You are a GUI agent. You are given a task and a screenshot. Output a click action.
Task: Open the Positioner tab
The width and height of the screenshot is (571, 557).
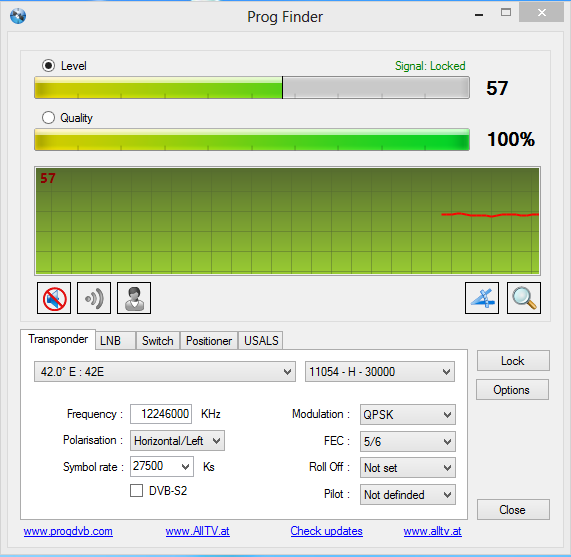[x=209, y=341]
